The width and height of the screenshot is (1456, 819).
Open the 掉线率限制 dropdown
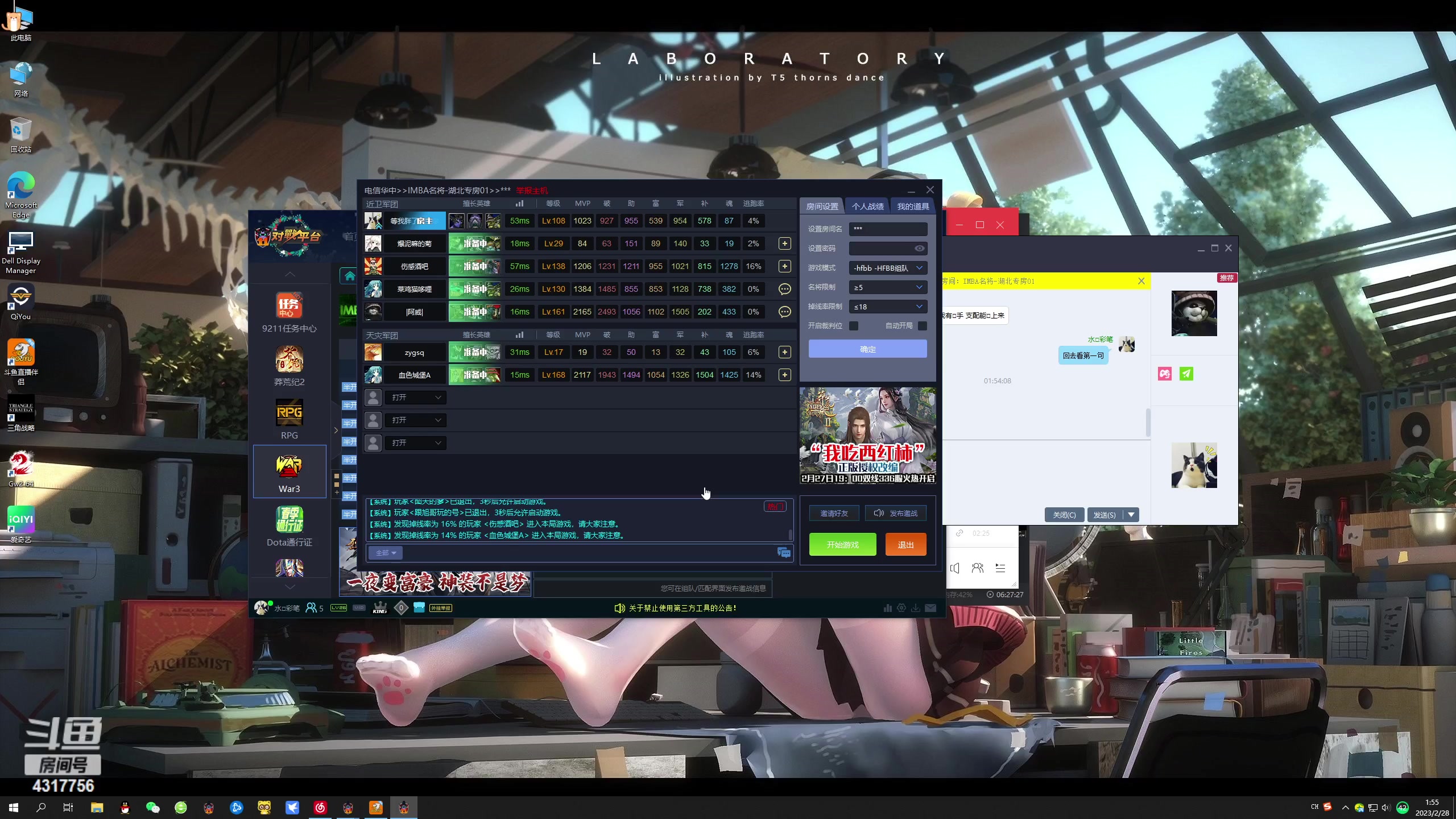(x=888, y=307)
